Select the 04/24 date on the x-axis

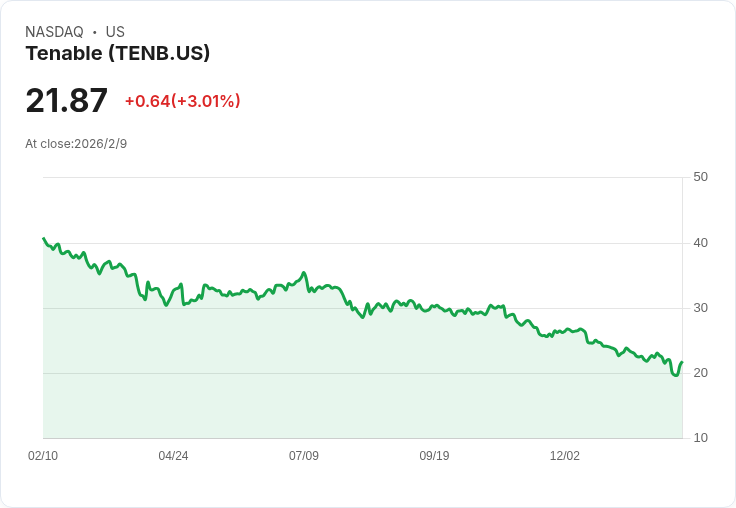click(x=173, y=456)
